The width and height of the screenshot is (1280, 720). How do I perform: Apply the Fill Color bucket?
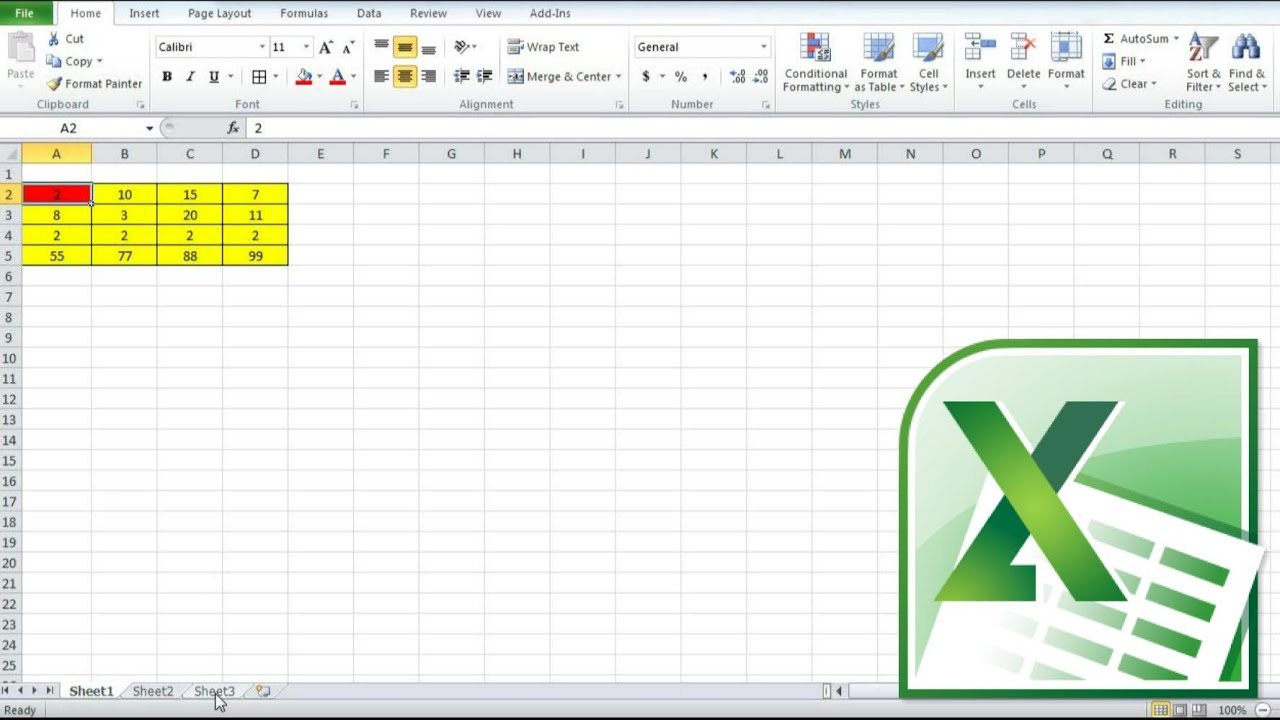pyautogui.click(x=304, y=77)
